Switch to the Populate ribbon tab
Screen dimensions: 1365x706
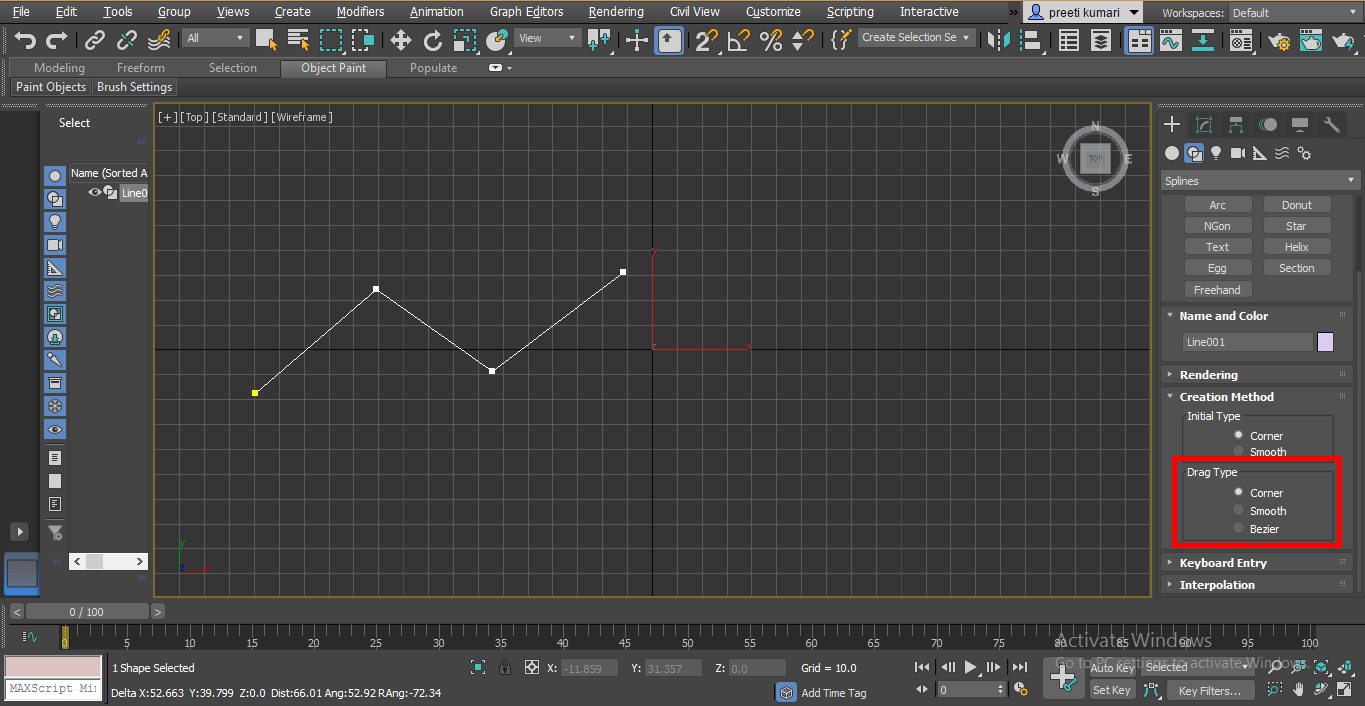tap(433, 67)
